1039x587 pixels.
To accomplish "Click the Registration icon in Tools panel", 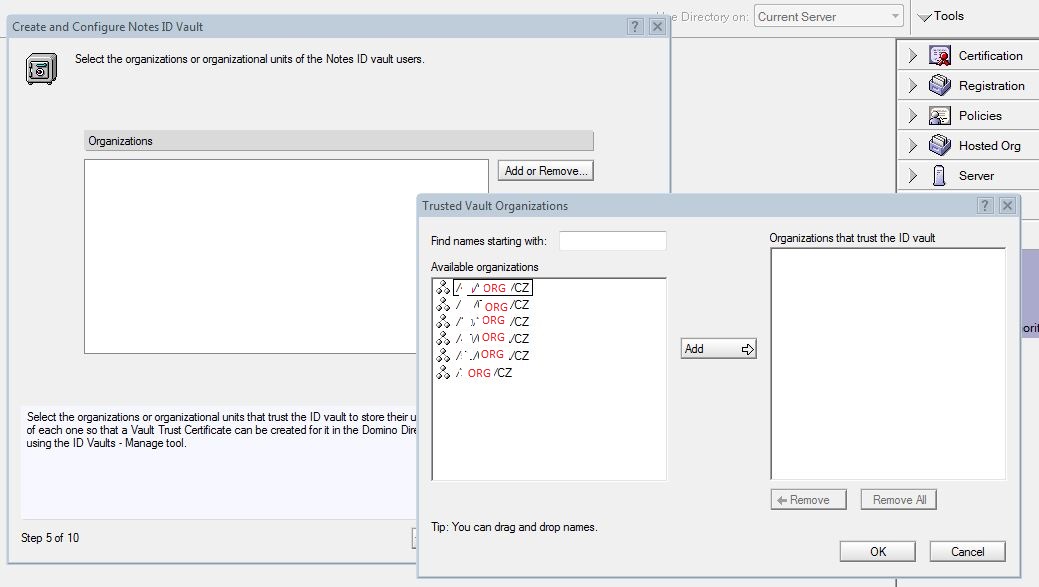I will point(940,85).
